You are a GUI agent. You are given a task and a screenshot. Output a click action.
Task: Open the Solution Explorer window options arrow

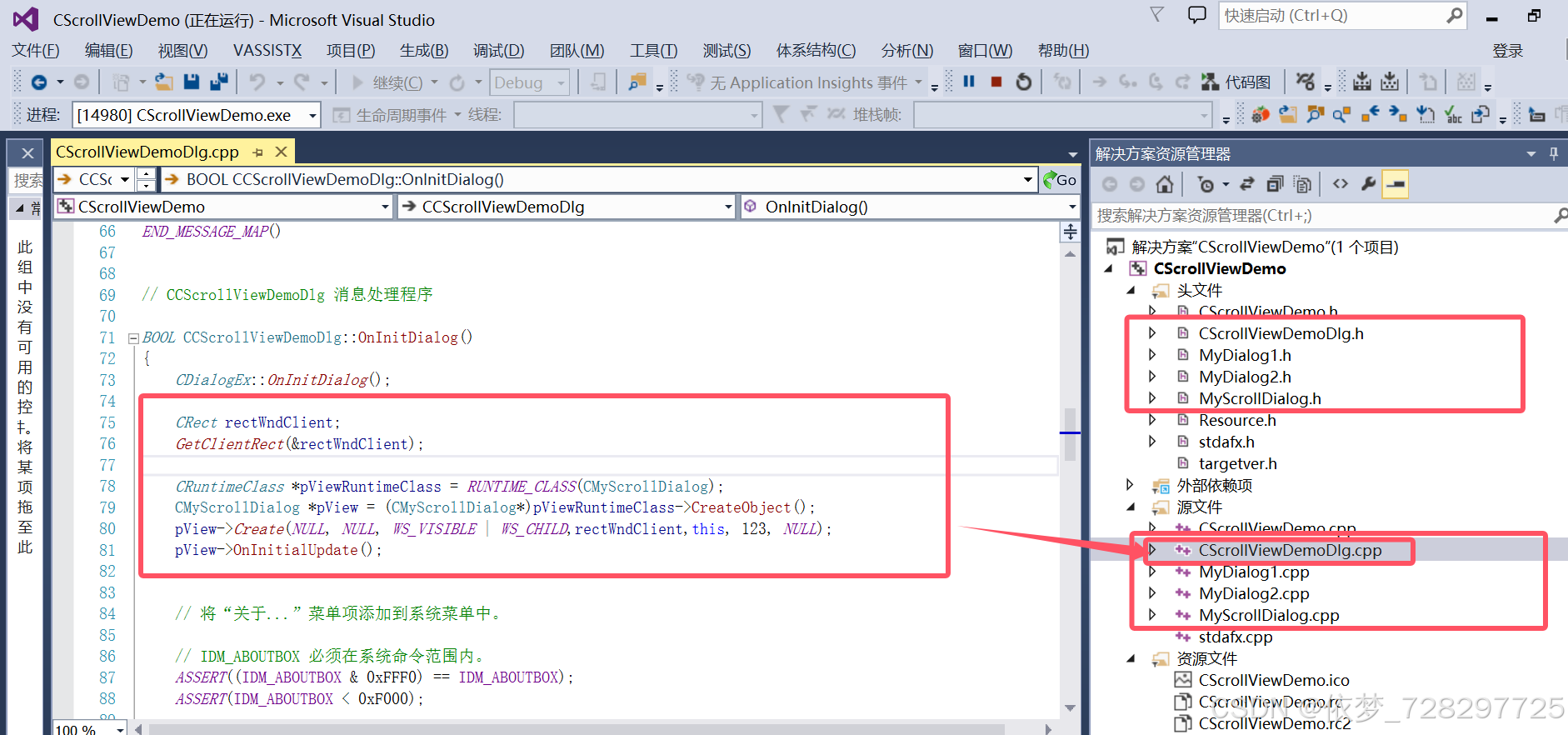pyautogui.click(x=1531, y=154)
